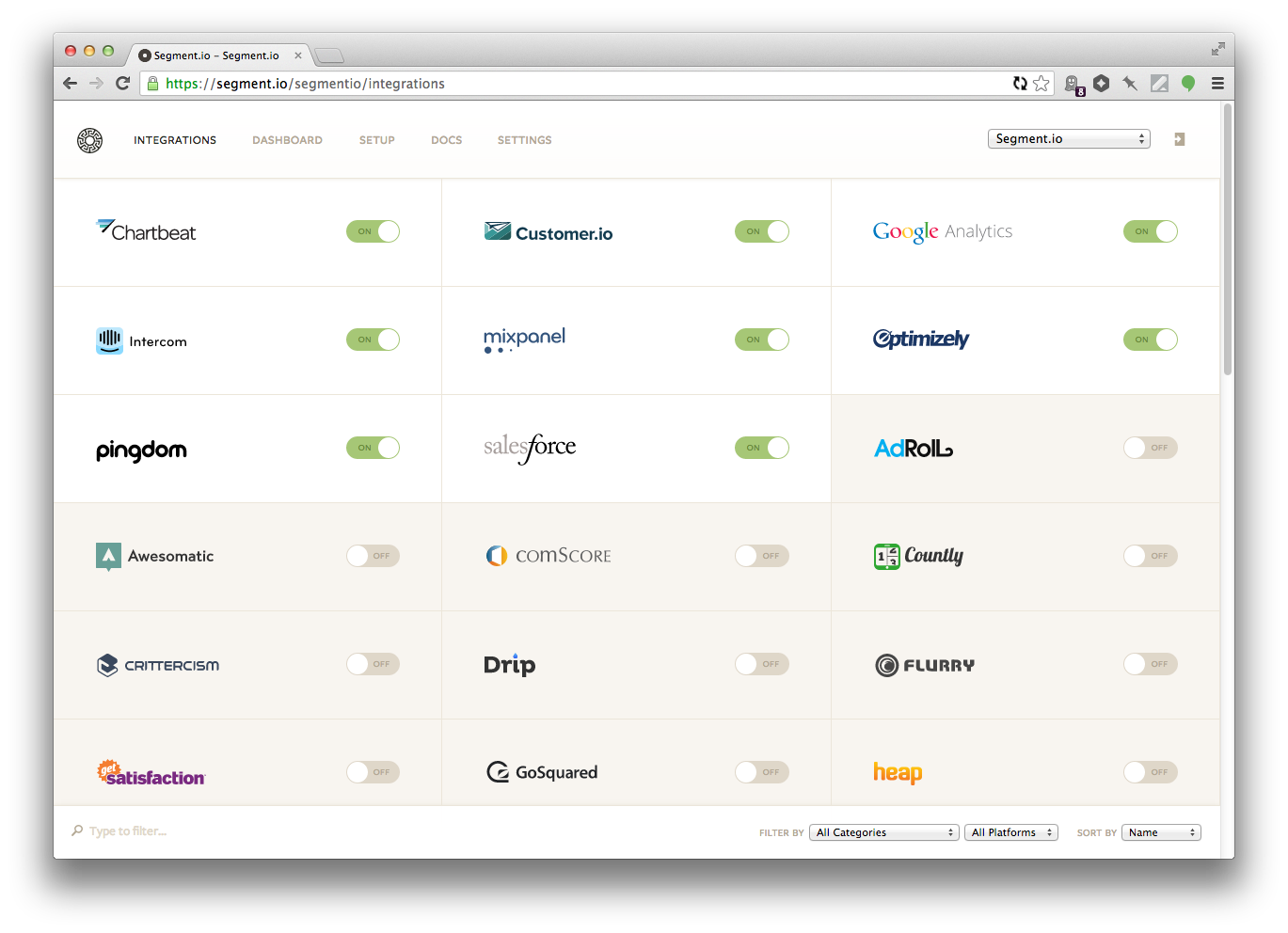This screenshot has height=933, width=1288.
Task: Bookmark page with star icon
Action: point(1041,83)
